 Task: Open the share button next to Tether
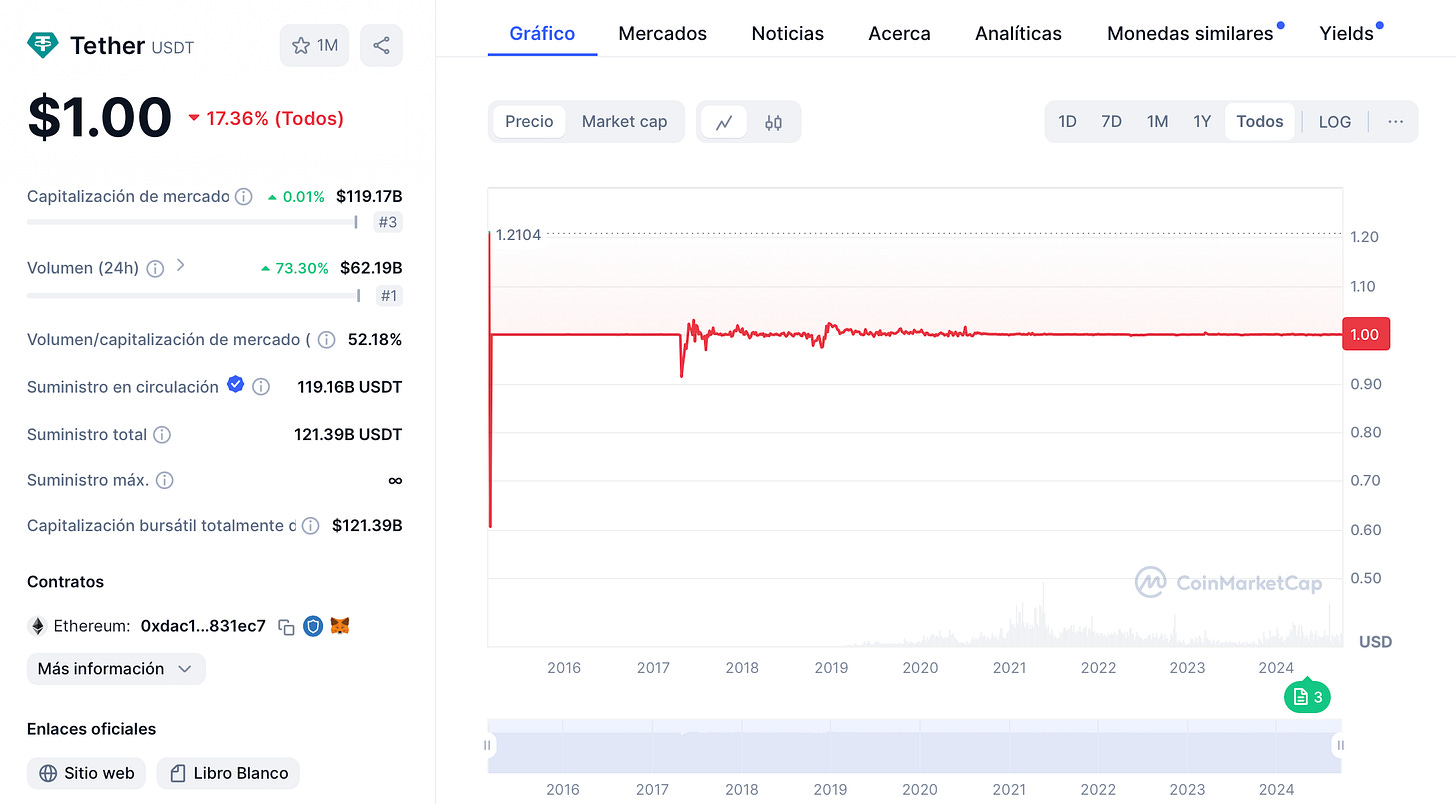click(381, 45)
